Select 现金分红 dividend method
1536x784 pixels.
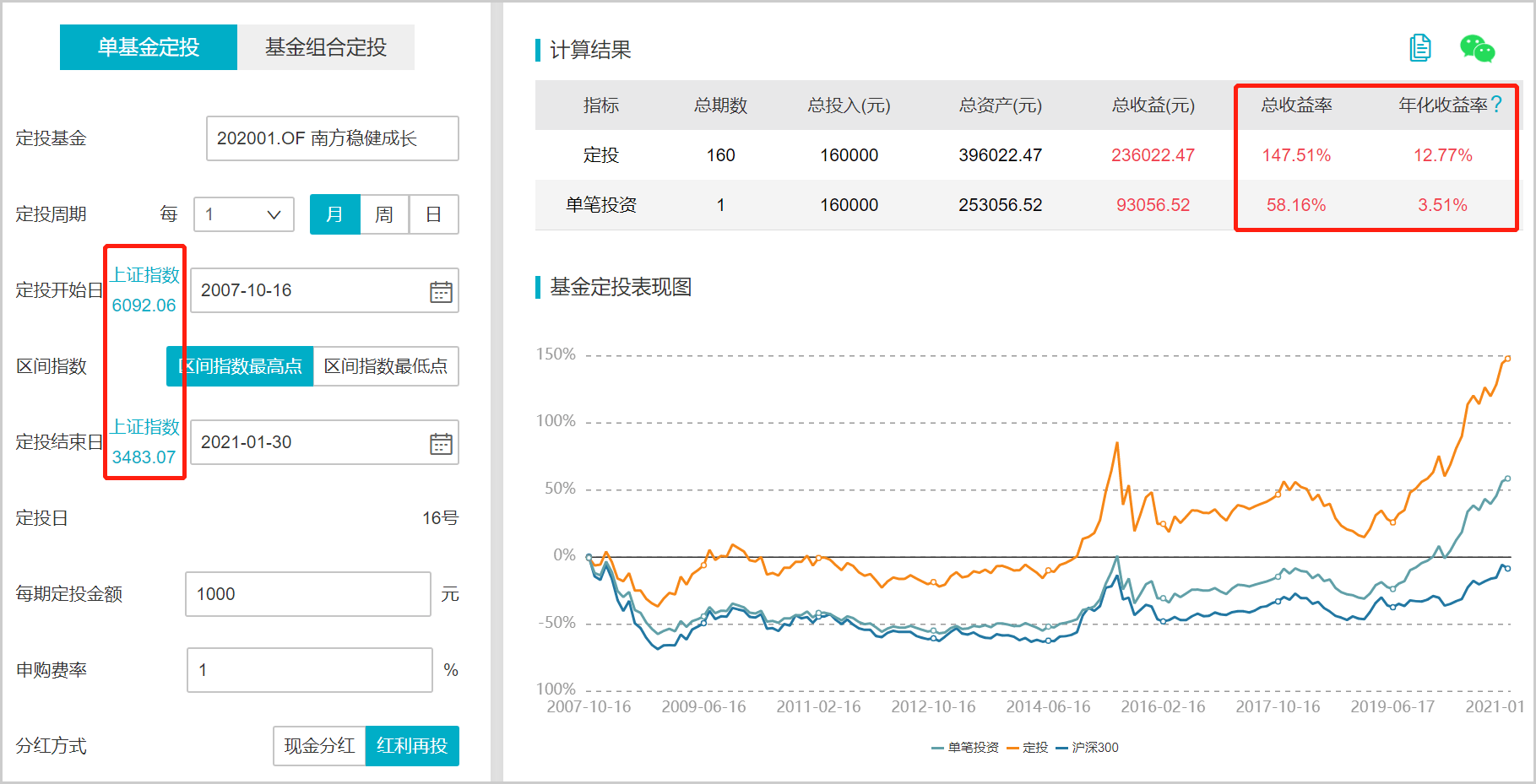click(319, 746)
